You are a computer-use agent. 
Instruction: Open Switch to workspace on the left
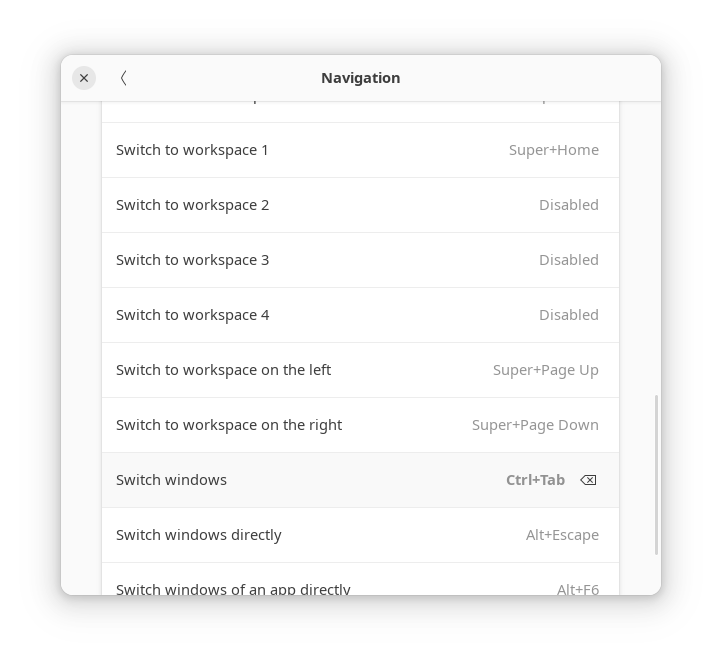click(361, 370)
